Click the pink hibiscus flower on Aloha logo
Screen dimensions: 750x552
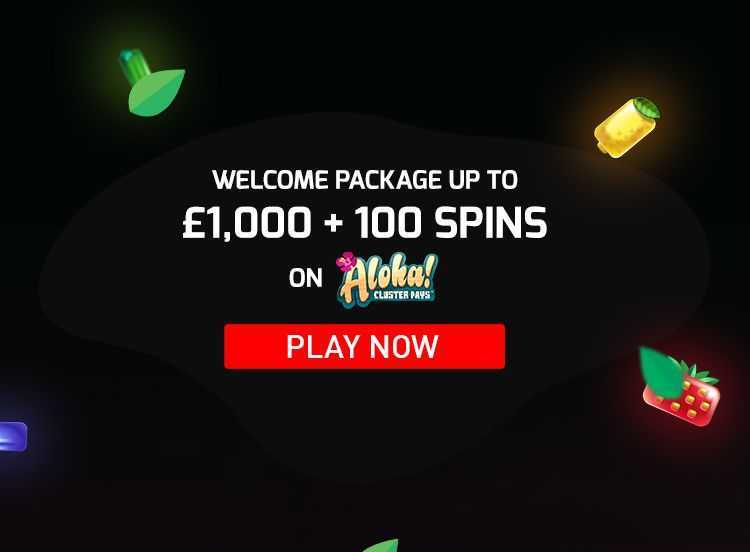click(x=346, y=263)
